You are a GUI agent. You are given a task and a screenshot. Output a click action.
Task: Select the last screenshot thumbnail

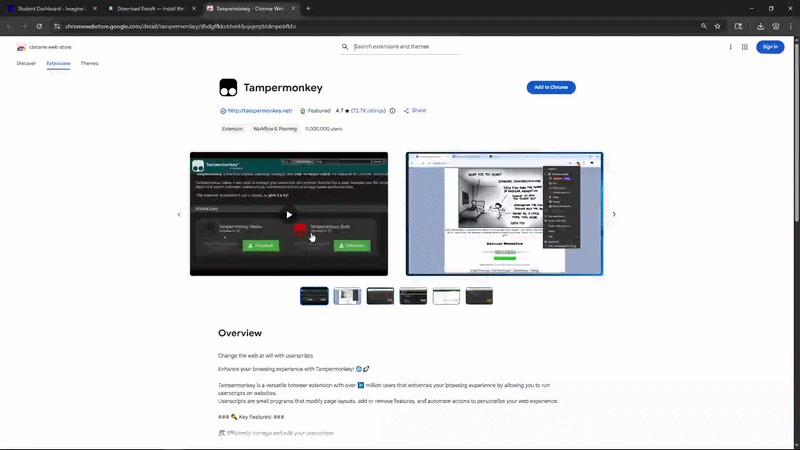(479, 296)
